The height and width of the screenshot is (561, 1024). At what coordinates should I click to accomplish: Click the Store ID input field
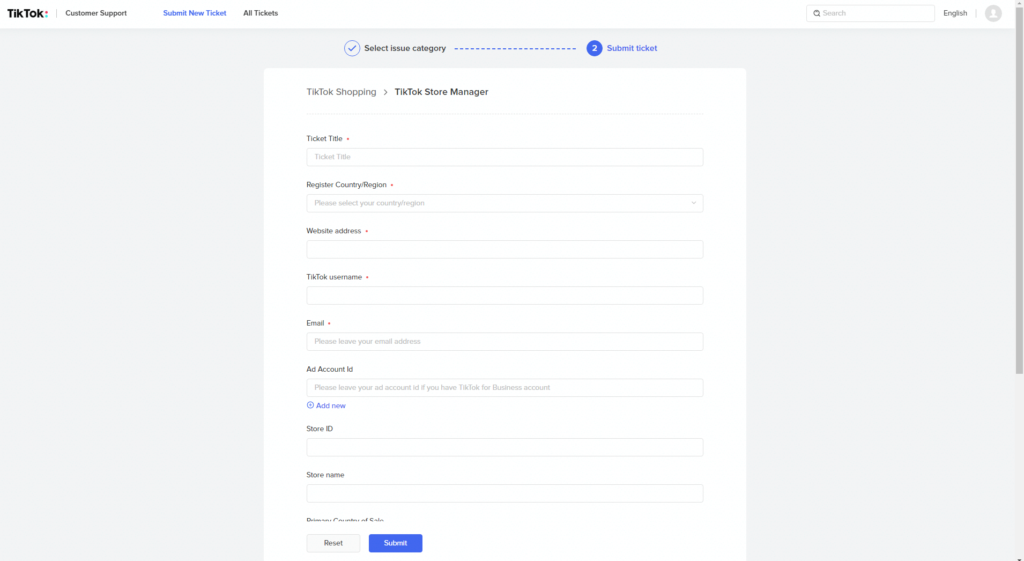coord(505,447)
